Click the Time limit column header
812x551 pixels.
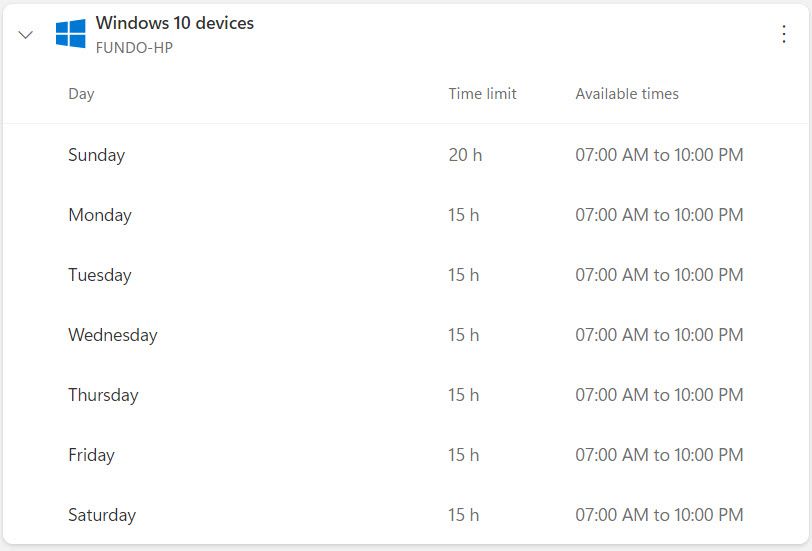[482, 94]
